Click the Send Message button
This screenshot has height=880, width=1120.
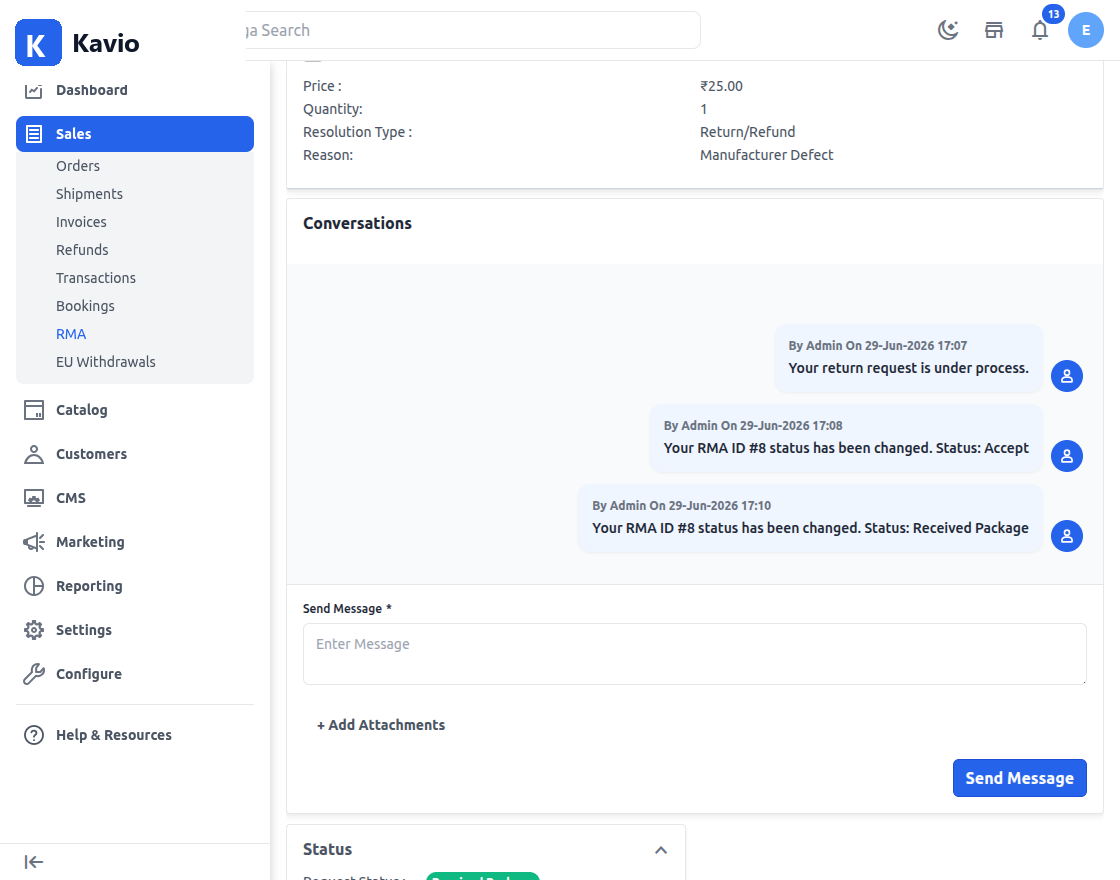click(x=1019, y=778)
